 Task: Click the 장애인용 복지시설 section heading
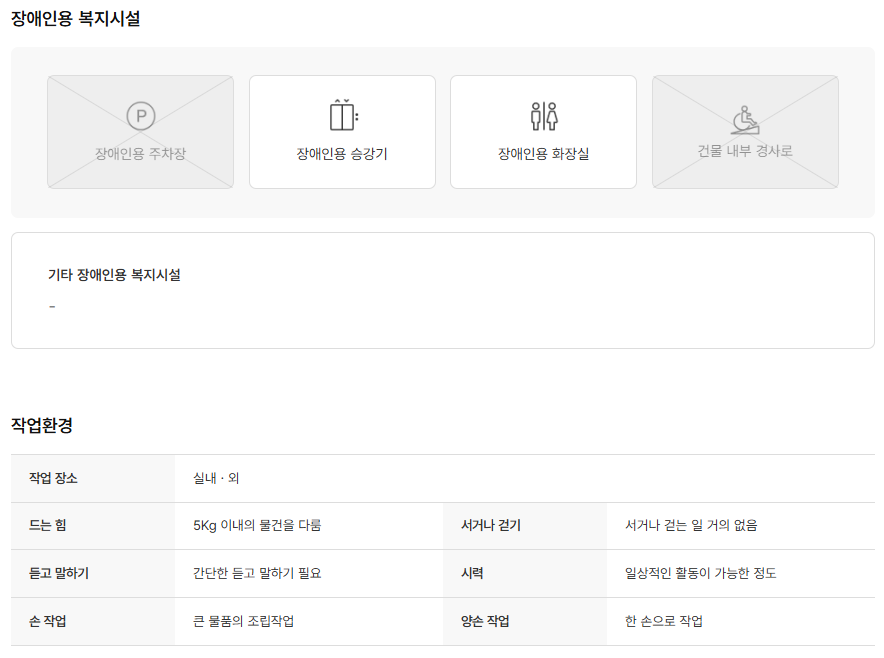[76, 19]
